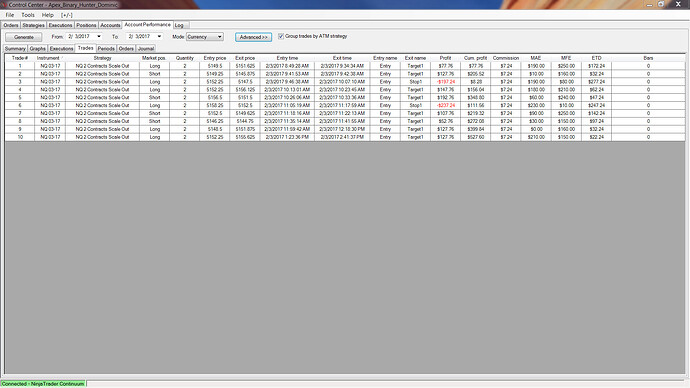Select the negative profit -$197.24 cell
This screenshot has width=690, height=388.
pyautogui.click(x=446, y=82)
